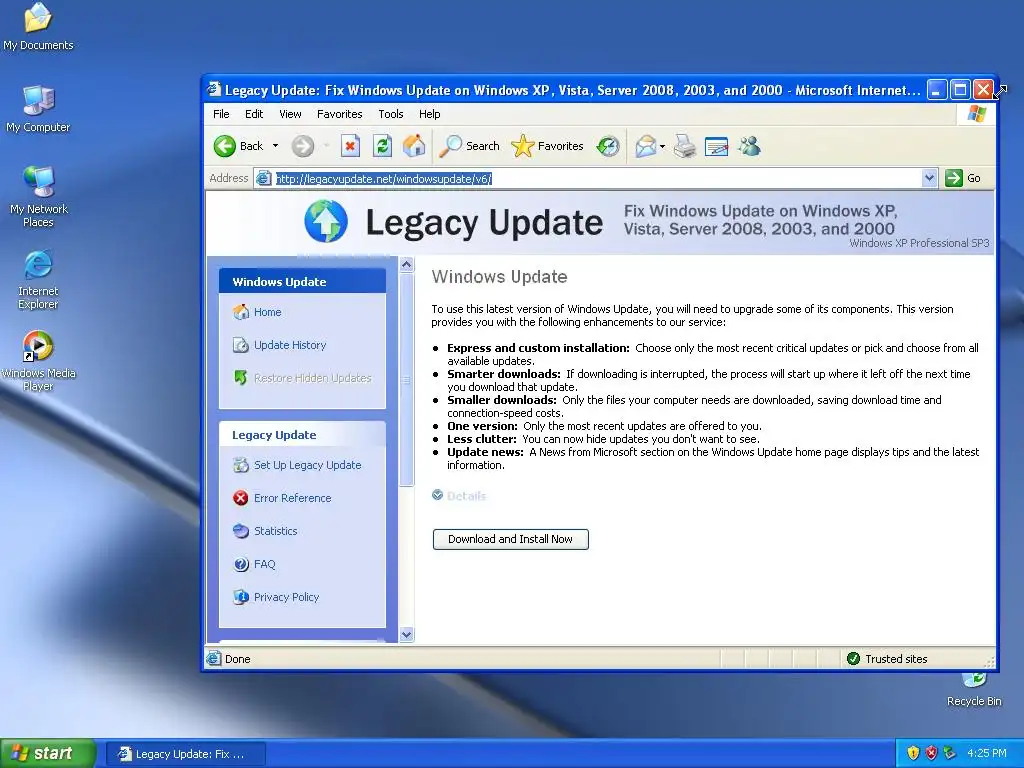Select the My Computer desktop icon
1024x768 pixels.
[38, 109]
